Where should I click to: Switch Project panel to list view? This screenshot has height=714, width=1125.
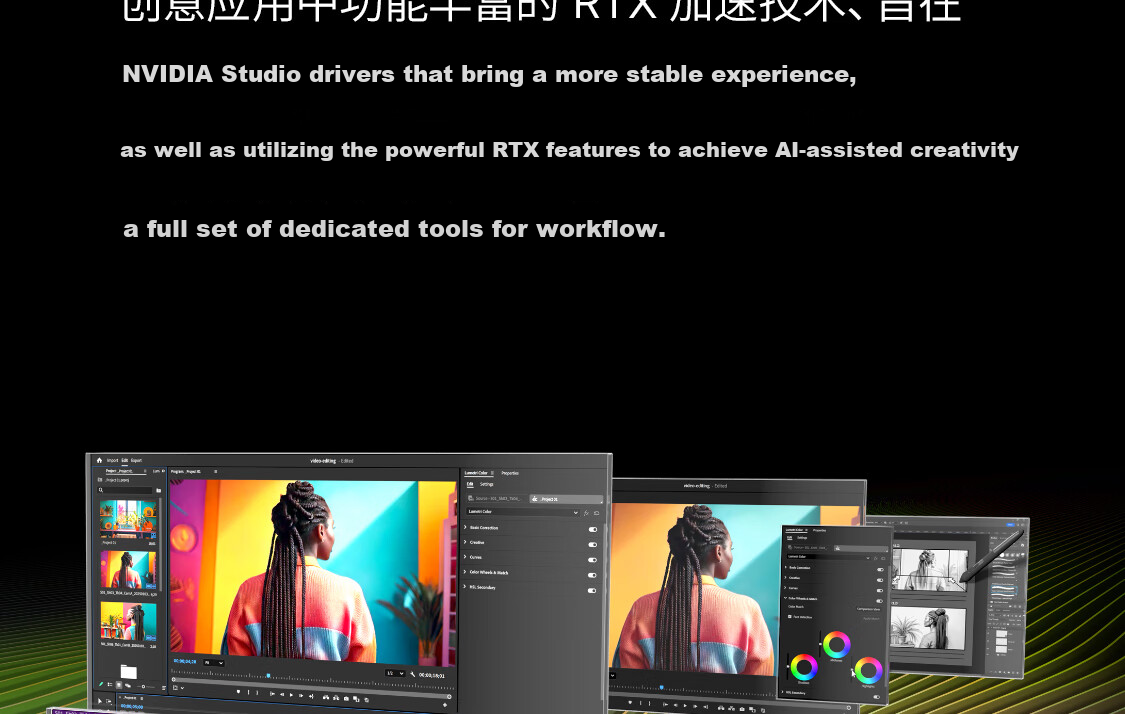coord(110,685)
